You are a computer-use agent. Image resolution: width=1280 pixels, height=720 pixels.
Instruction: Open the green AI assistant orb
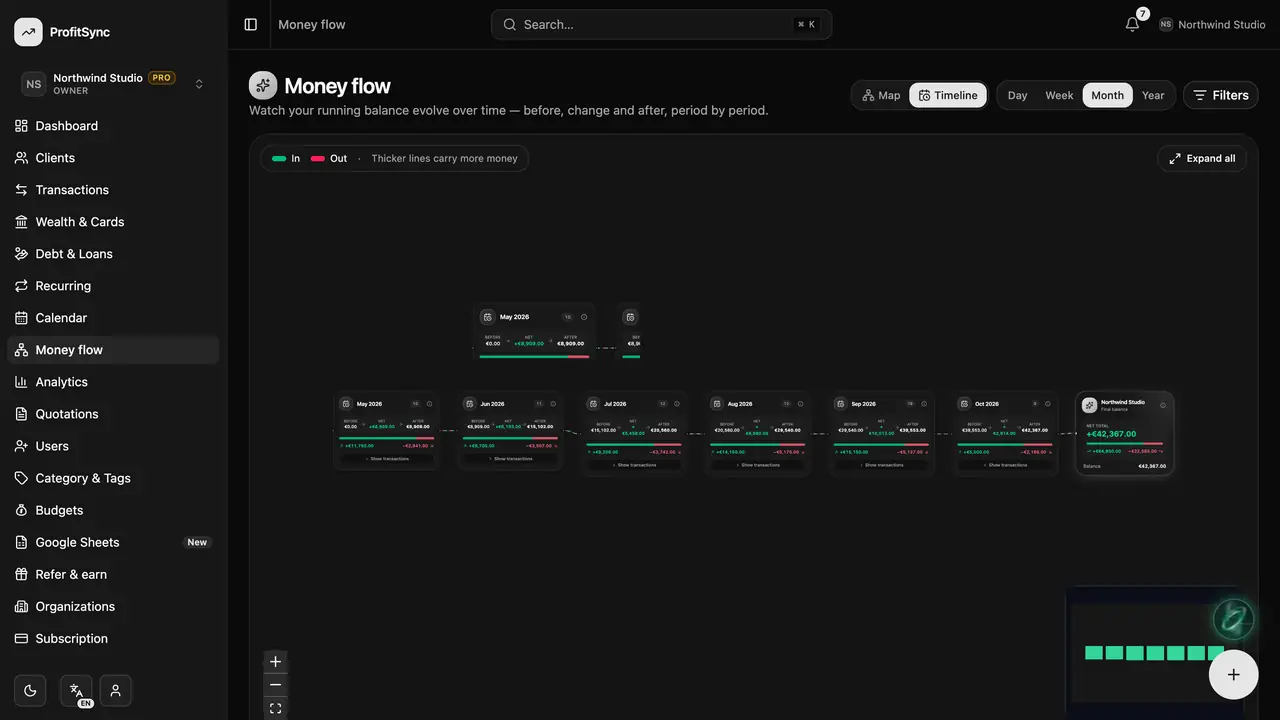tap(1233, 619)
